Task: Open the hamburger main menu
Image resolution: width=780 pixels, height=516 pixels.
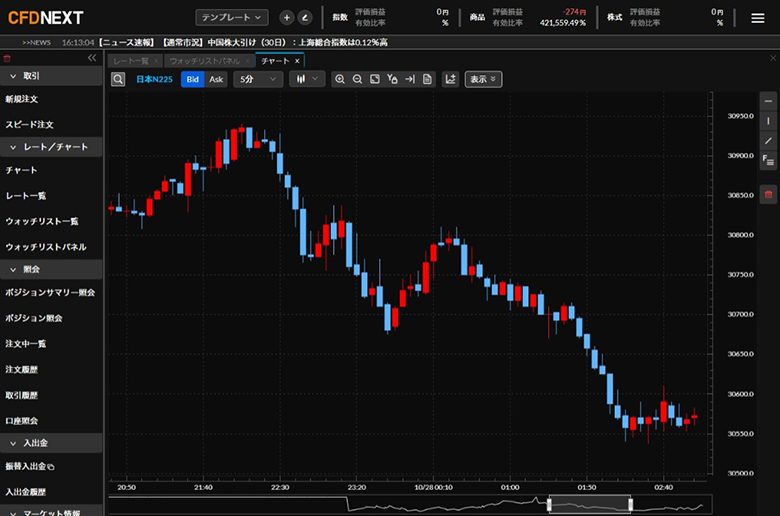Action: point(757,17)
